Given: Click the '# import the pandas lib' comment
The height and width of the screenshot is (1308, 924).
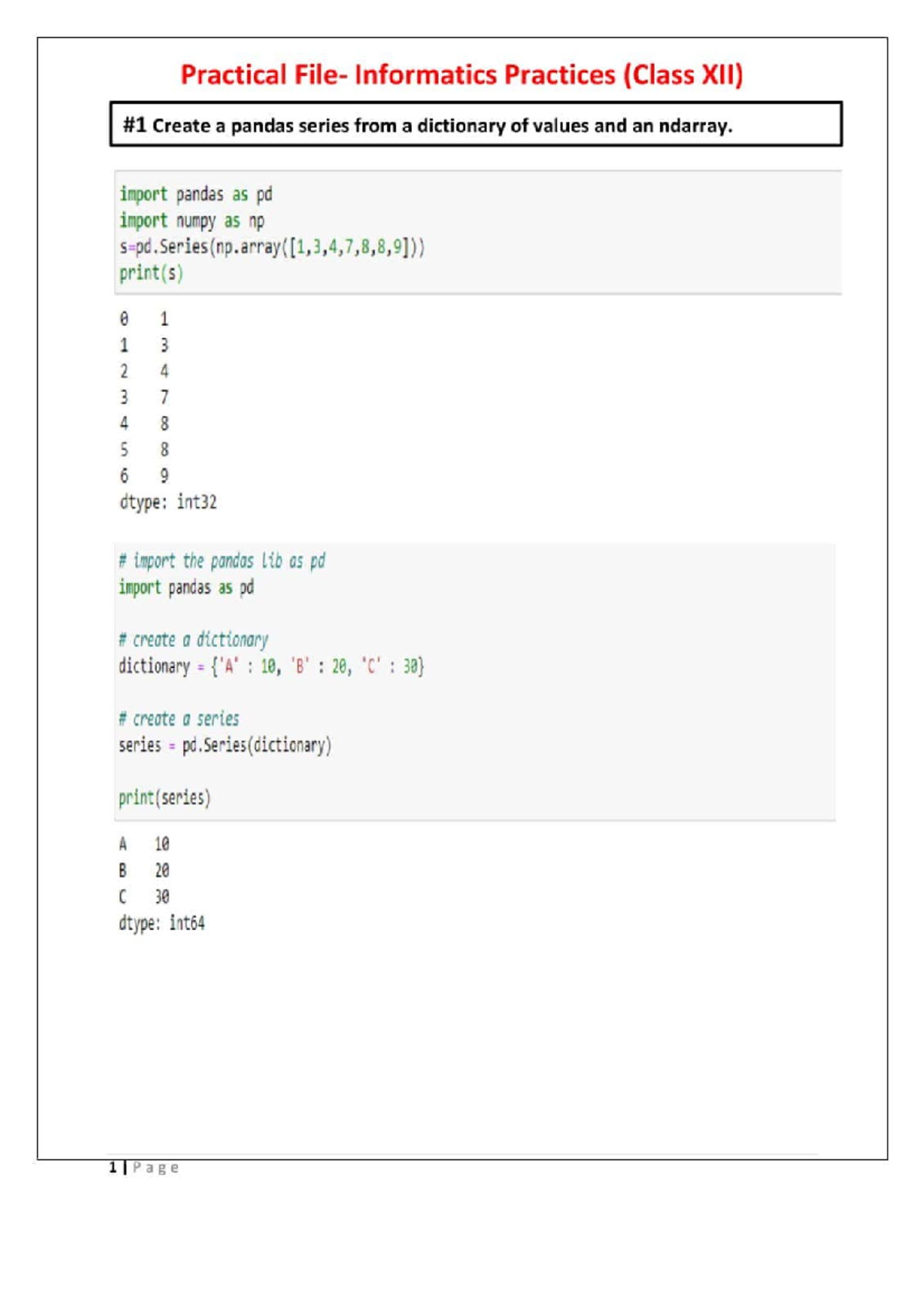Looking at the screenshot, I should pos(222,561).
